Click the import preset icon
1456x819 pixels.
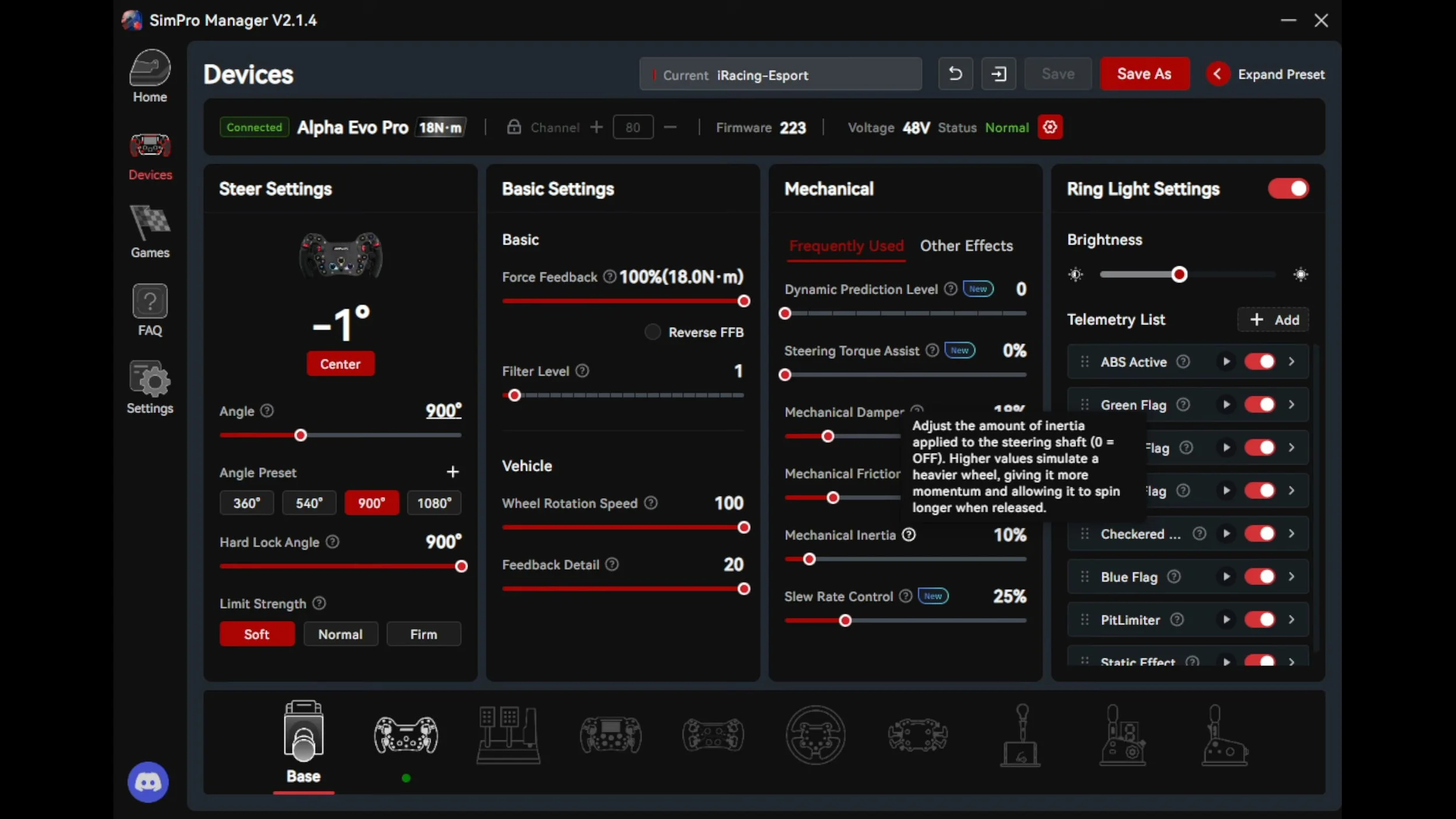tap(998, 74)
